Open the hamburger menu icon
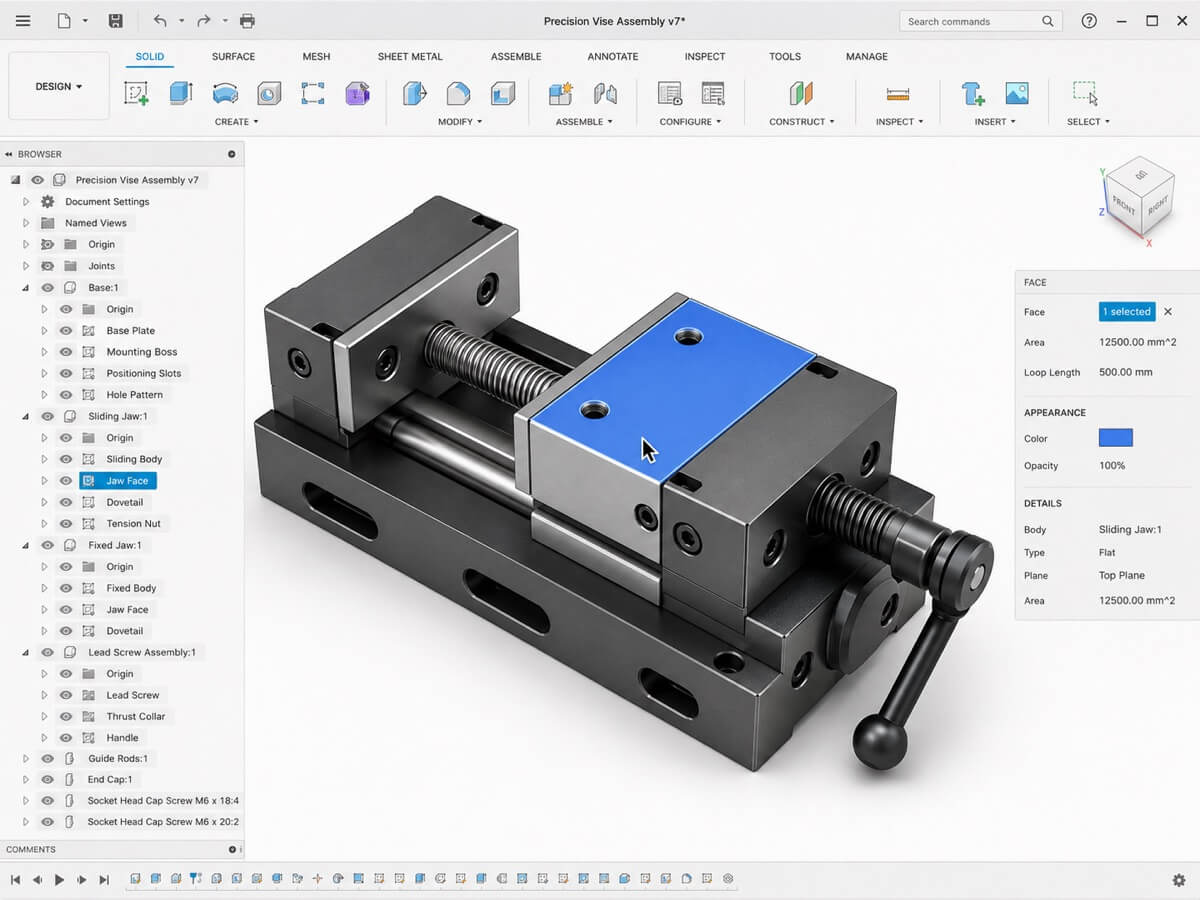Image resolution: width=1200 pixels, height=900 pixels. click(x=22, y=21)
